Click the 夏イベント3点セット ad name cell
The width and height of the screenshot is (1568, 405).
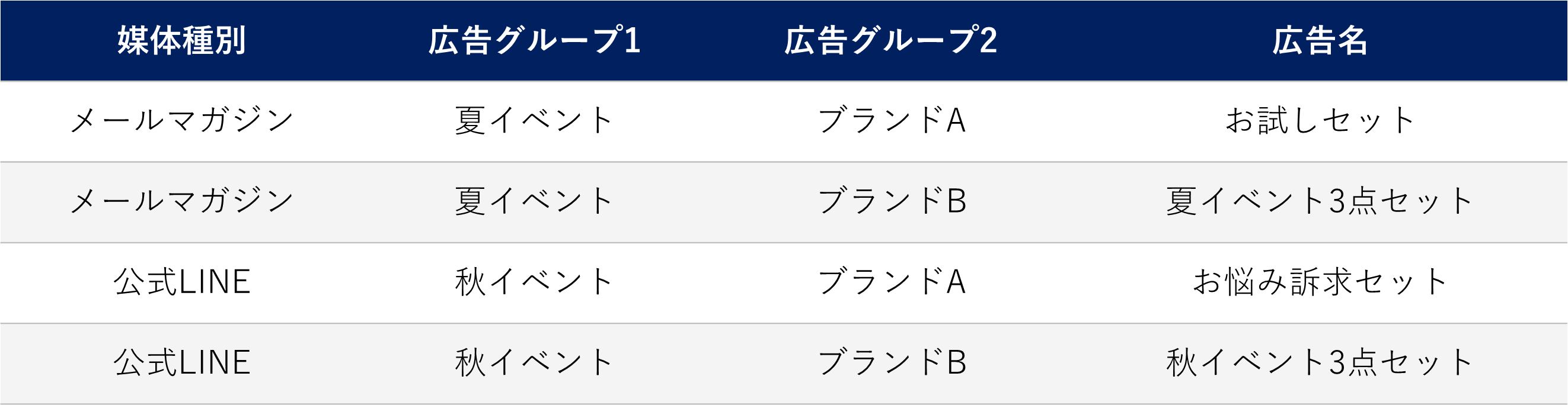click(x=1320, y=201)
